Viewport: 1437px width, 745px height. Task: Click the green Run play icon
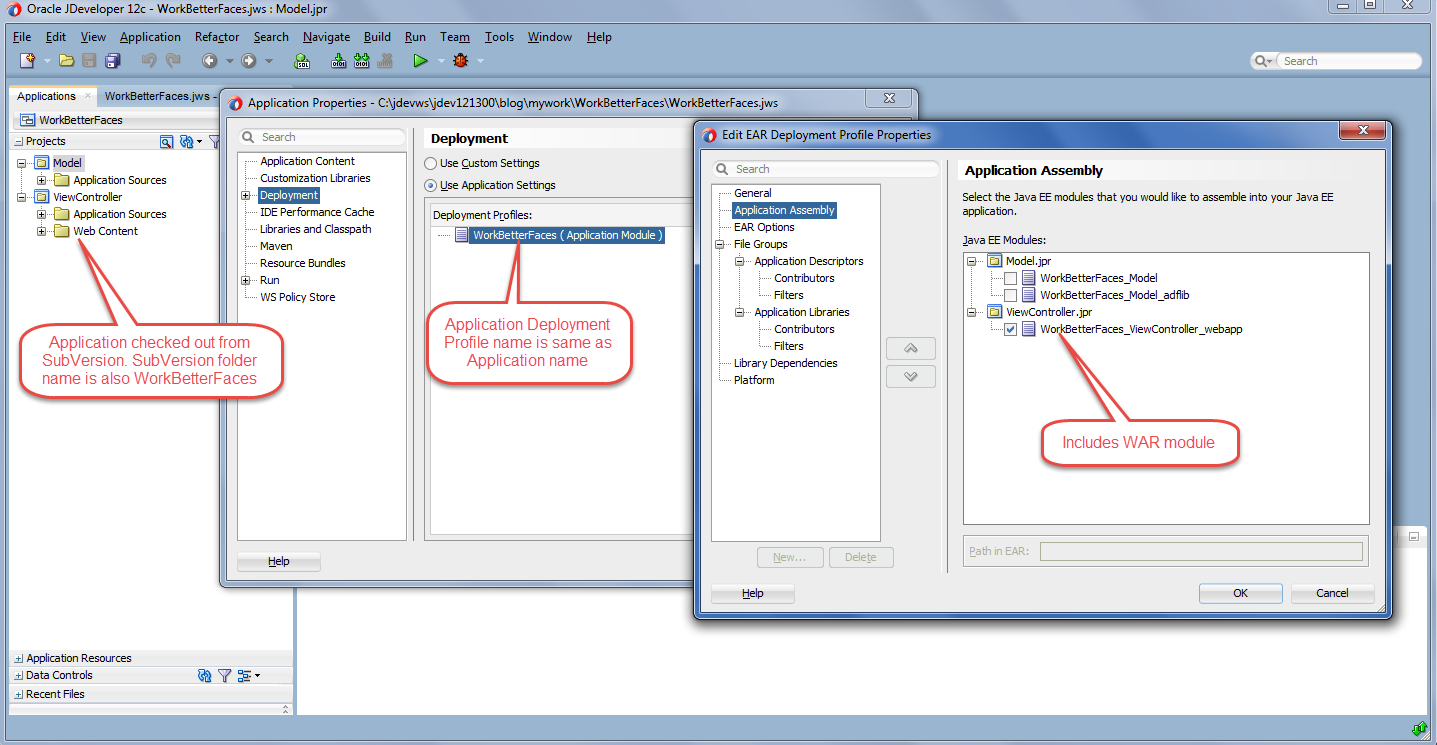pyautogui.click(x=420, y=61)
